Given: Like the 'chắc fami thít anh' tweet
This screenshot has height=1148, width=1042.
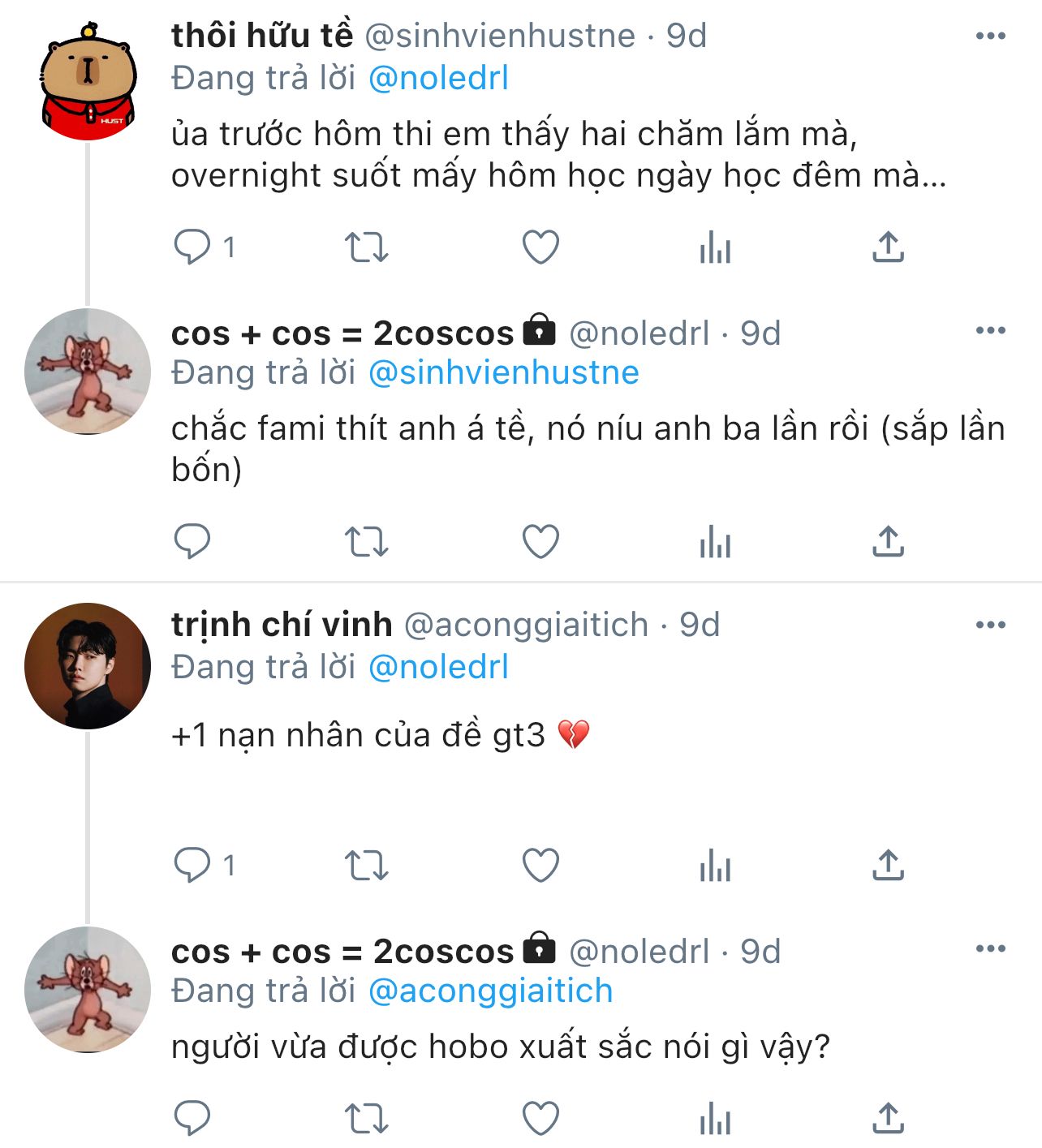Looking at the screenshot, I should [540, 542].
